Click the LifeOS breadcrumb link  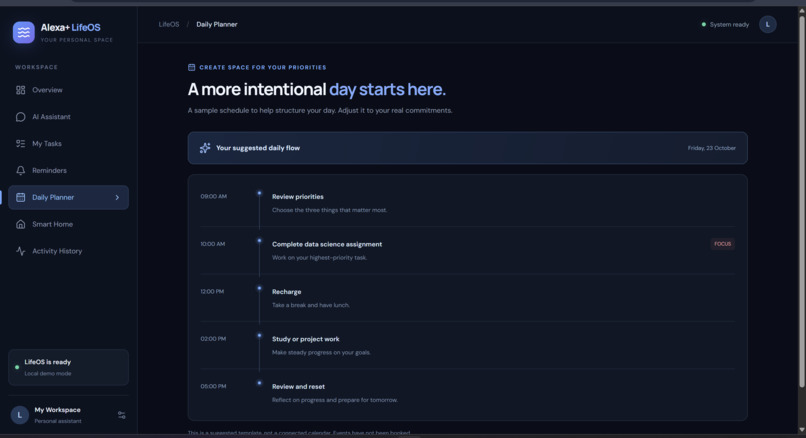click(x=169, y=24)
